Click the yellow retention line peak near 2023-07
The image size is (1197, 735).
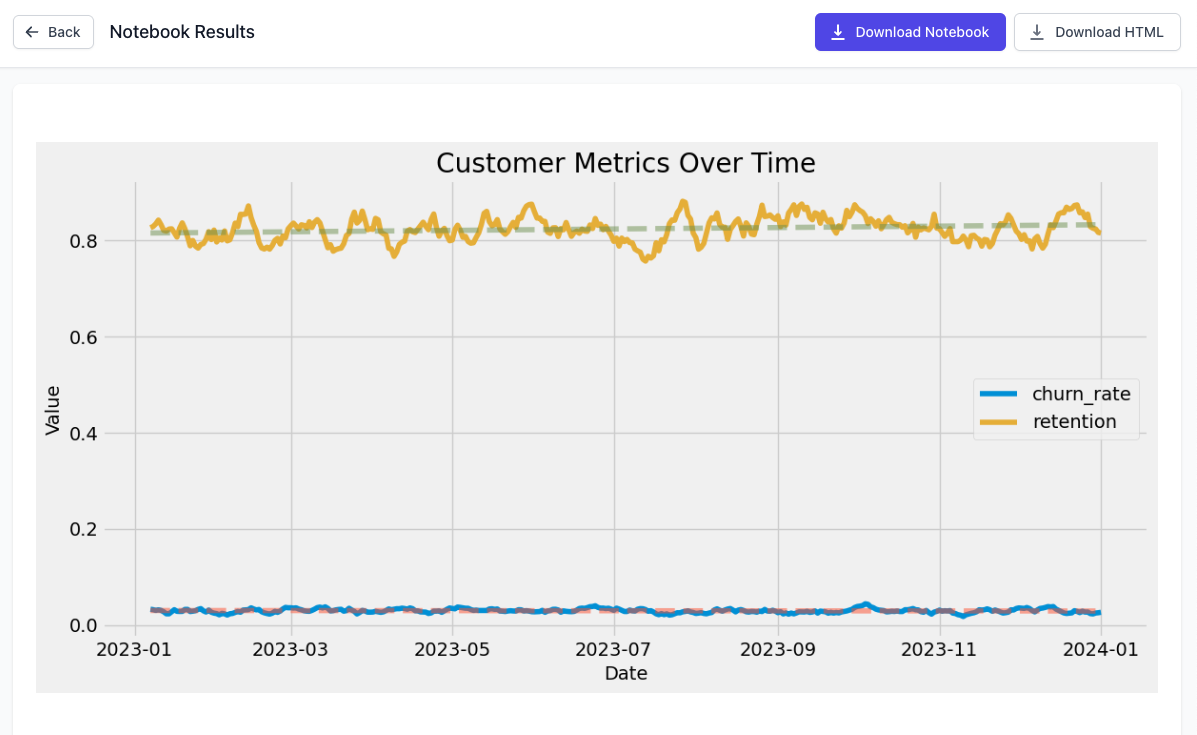[x=686, y=200]
